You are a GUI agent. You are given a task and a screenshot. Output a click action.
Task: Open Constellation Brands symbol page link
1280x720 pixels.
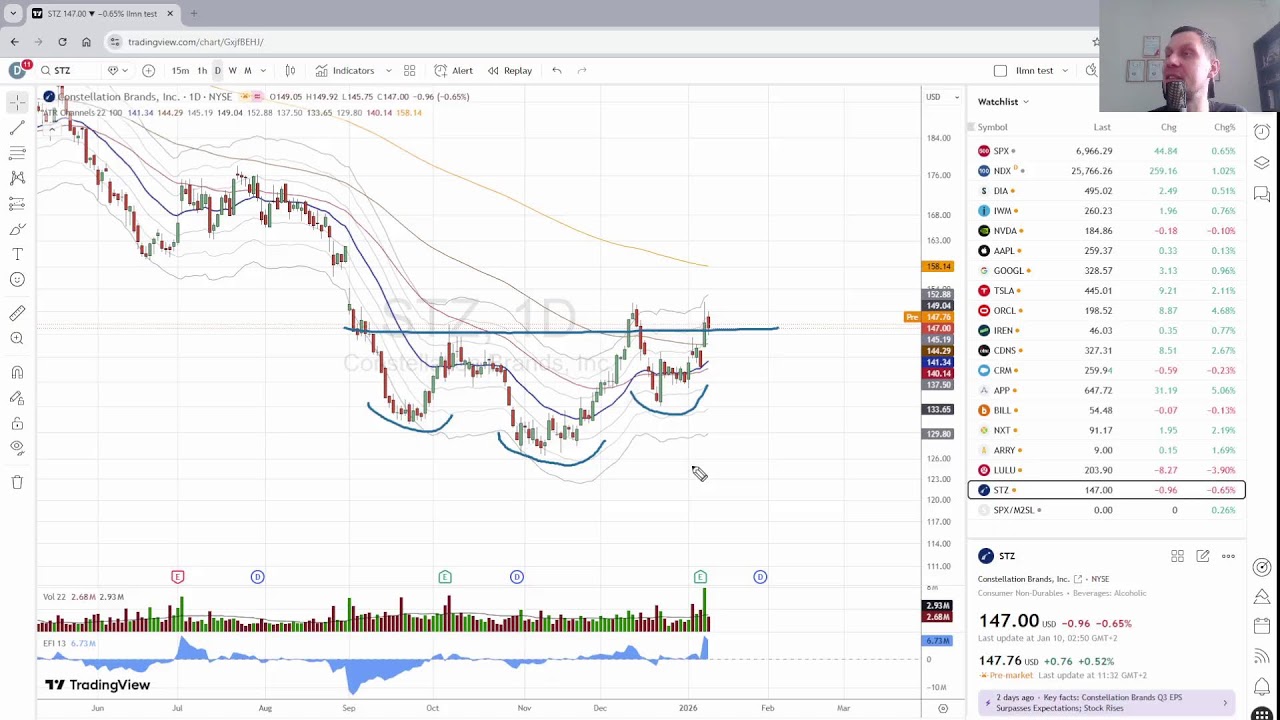(x=1078, y=579)
